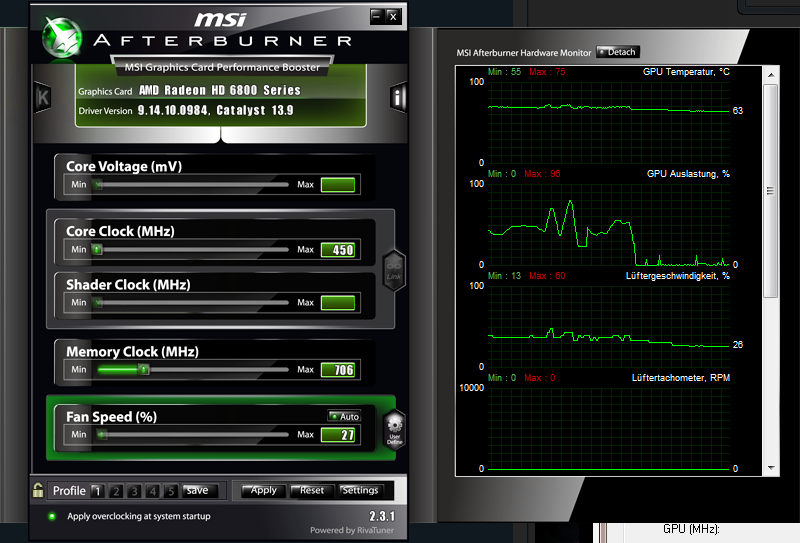Click the GPU (MHz) label
800x543 pixels.
[691, 529]
